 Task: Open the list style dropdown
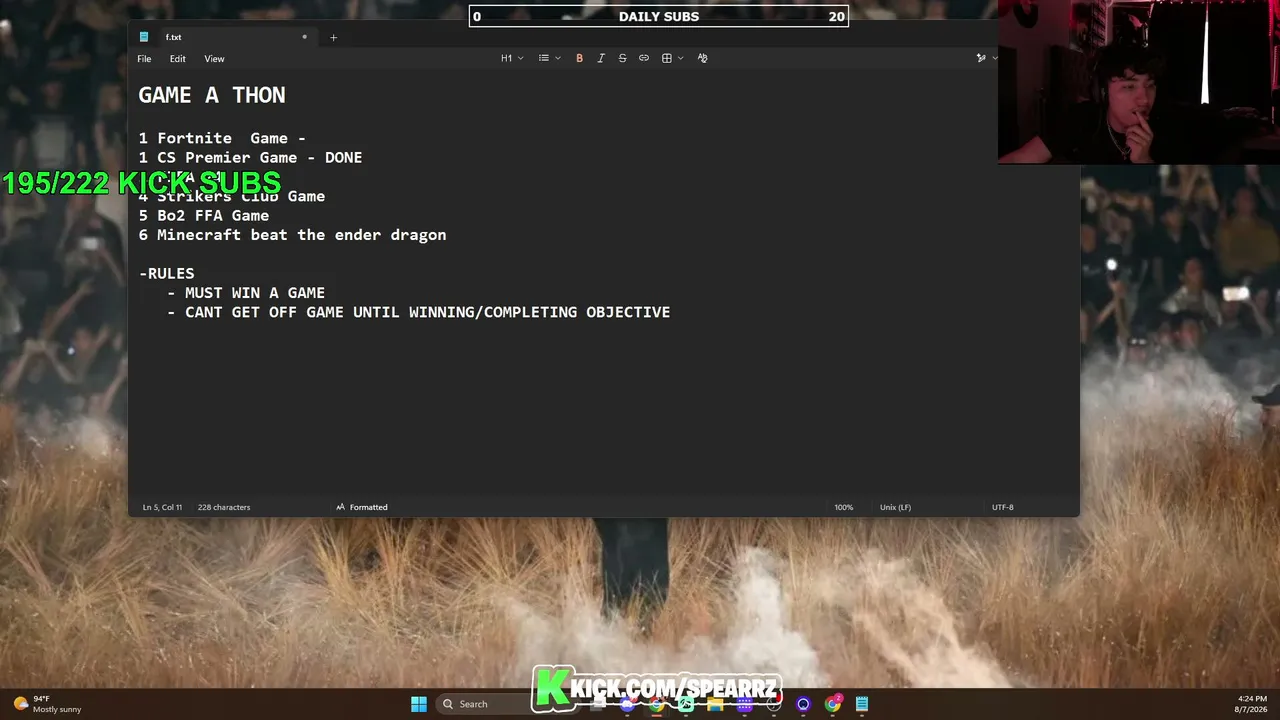[x=549, y=58]
